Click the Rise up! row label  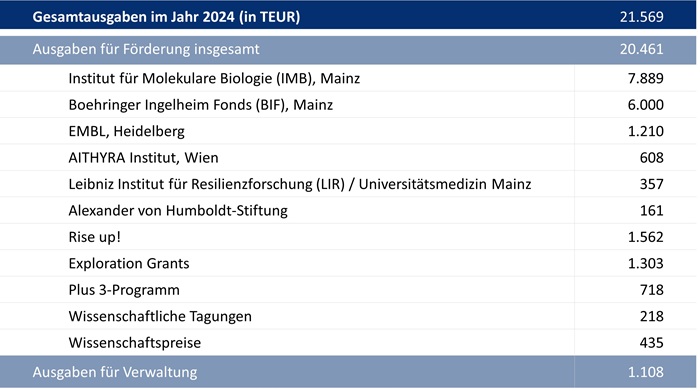pos(95,237)
